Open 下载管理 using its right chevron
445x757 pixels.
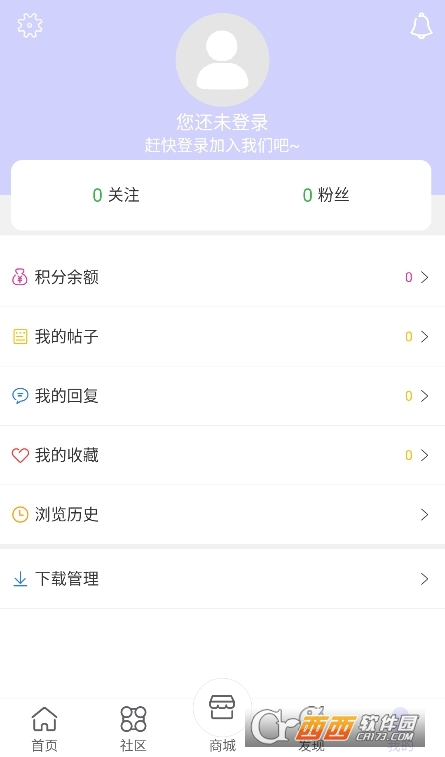424,579
